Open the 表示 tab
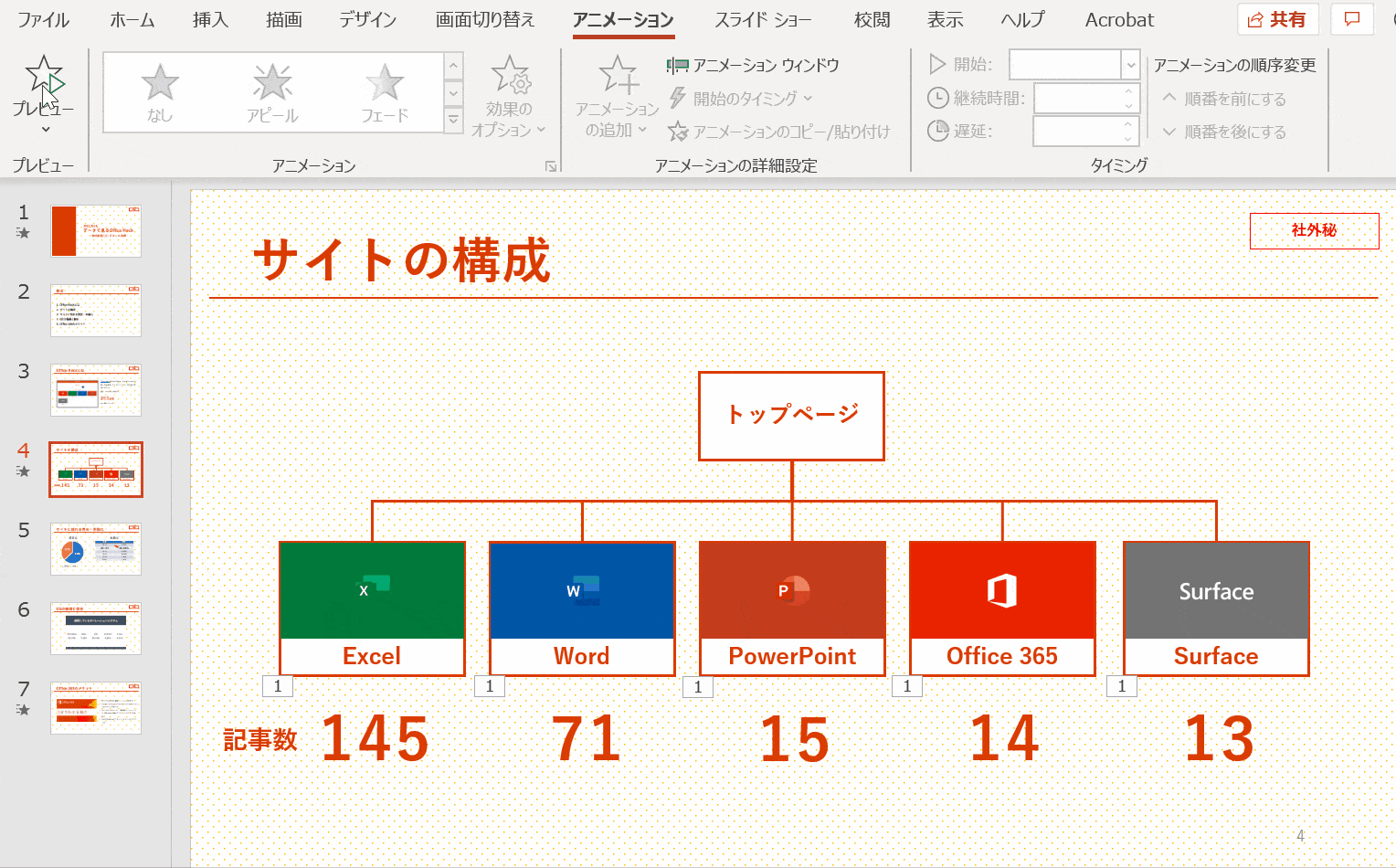This screenshot has height=868, width=1396. click(946, 19)
